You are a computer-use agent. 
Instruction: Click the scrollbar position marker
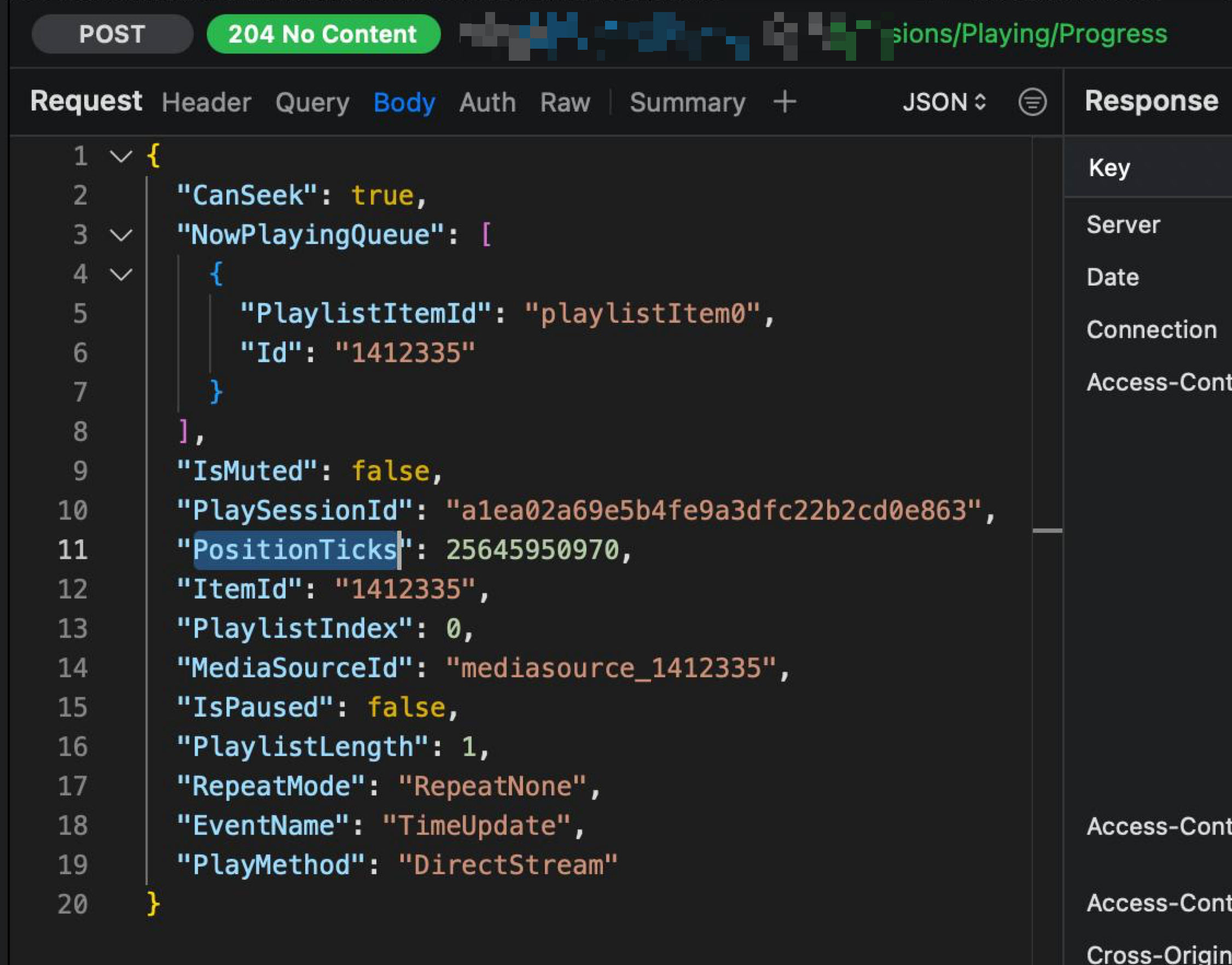click(x=1047, y=531)
